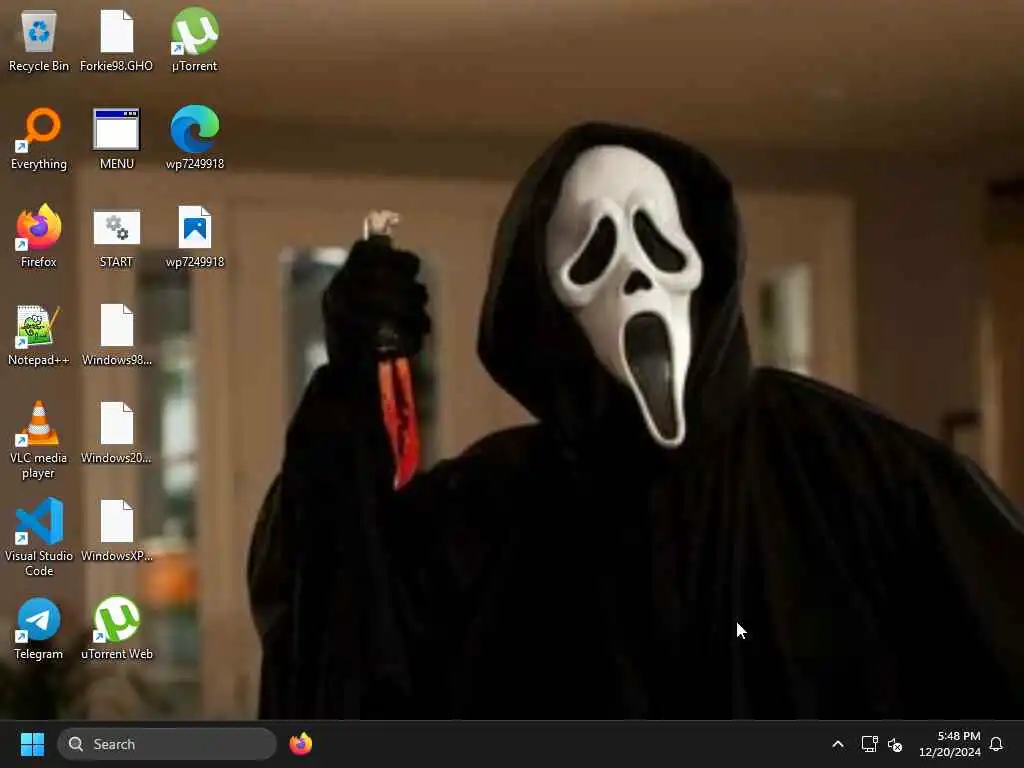Screen dimensions: 1024x768
Task: Show hidden system tray icons
Action: [x=838, y=744]
